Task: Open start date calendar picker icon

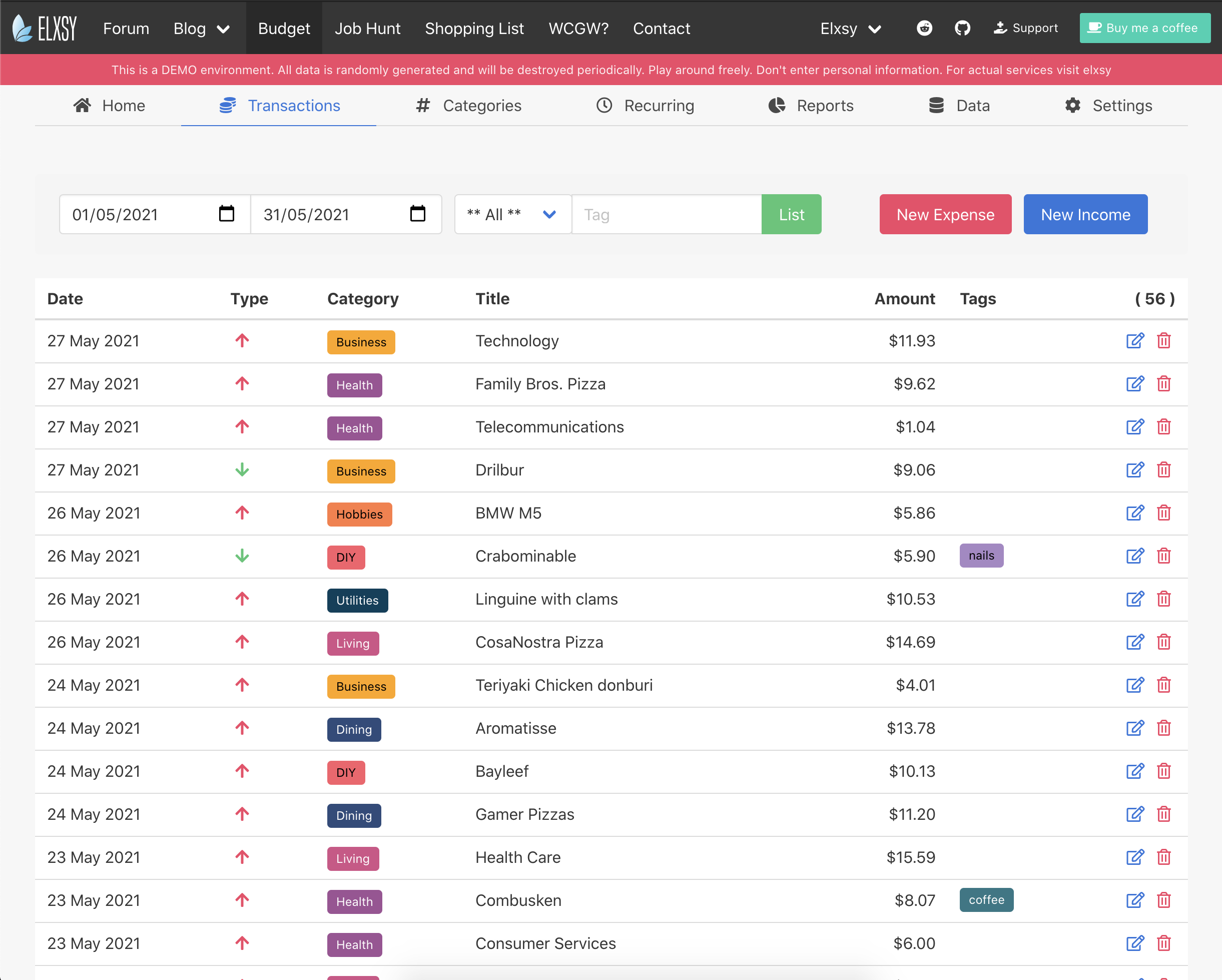Action: pos(226,214)
